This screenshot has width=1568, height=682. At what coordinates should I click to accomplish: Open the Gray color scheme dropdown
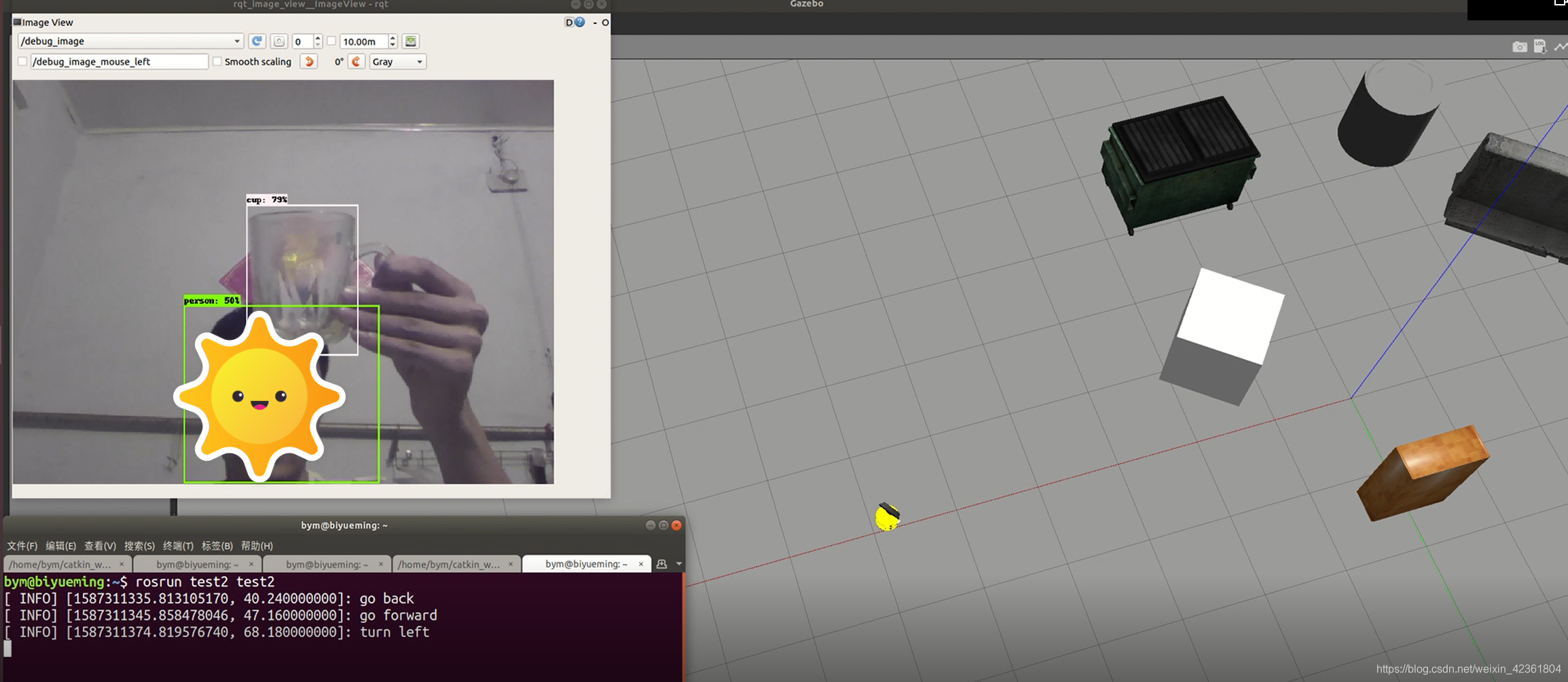(398, 62)
